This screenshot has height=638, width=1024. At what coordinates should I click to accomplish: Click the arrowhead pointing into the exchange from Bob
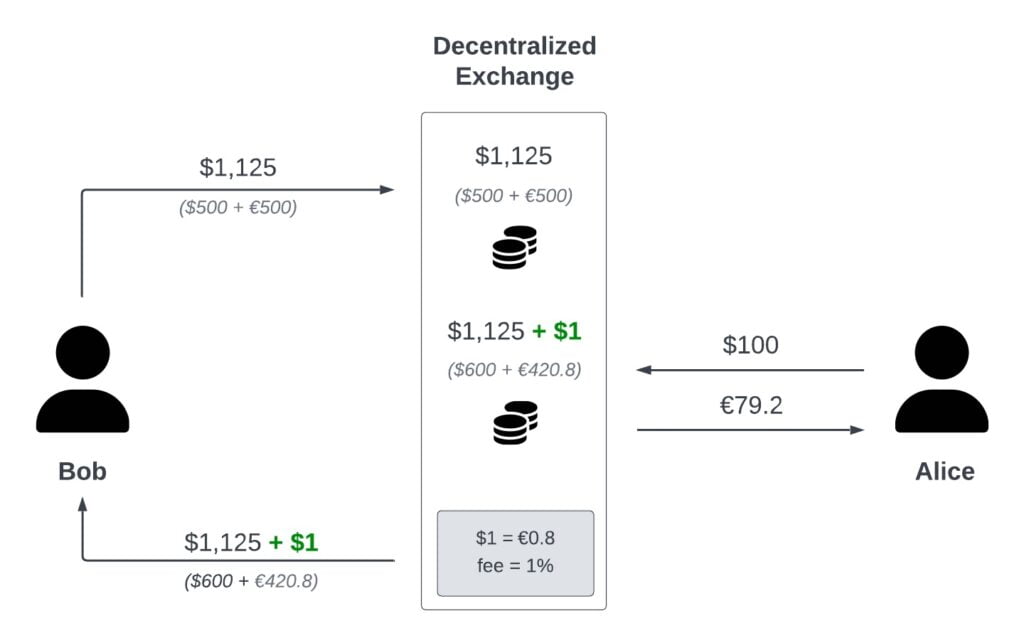[x=387, y=189]
